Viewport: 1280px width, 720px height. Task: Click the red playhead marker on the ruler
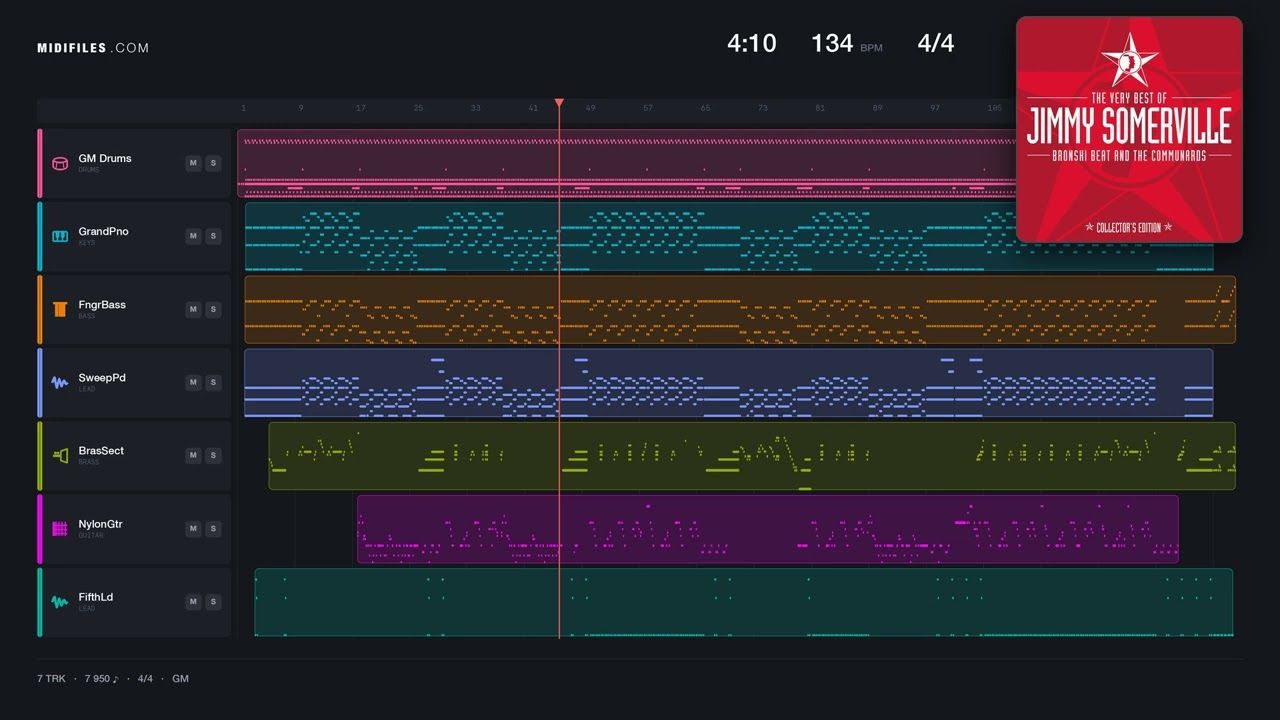559,103
